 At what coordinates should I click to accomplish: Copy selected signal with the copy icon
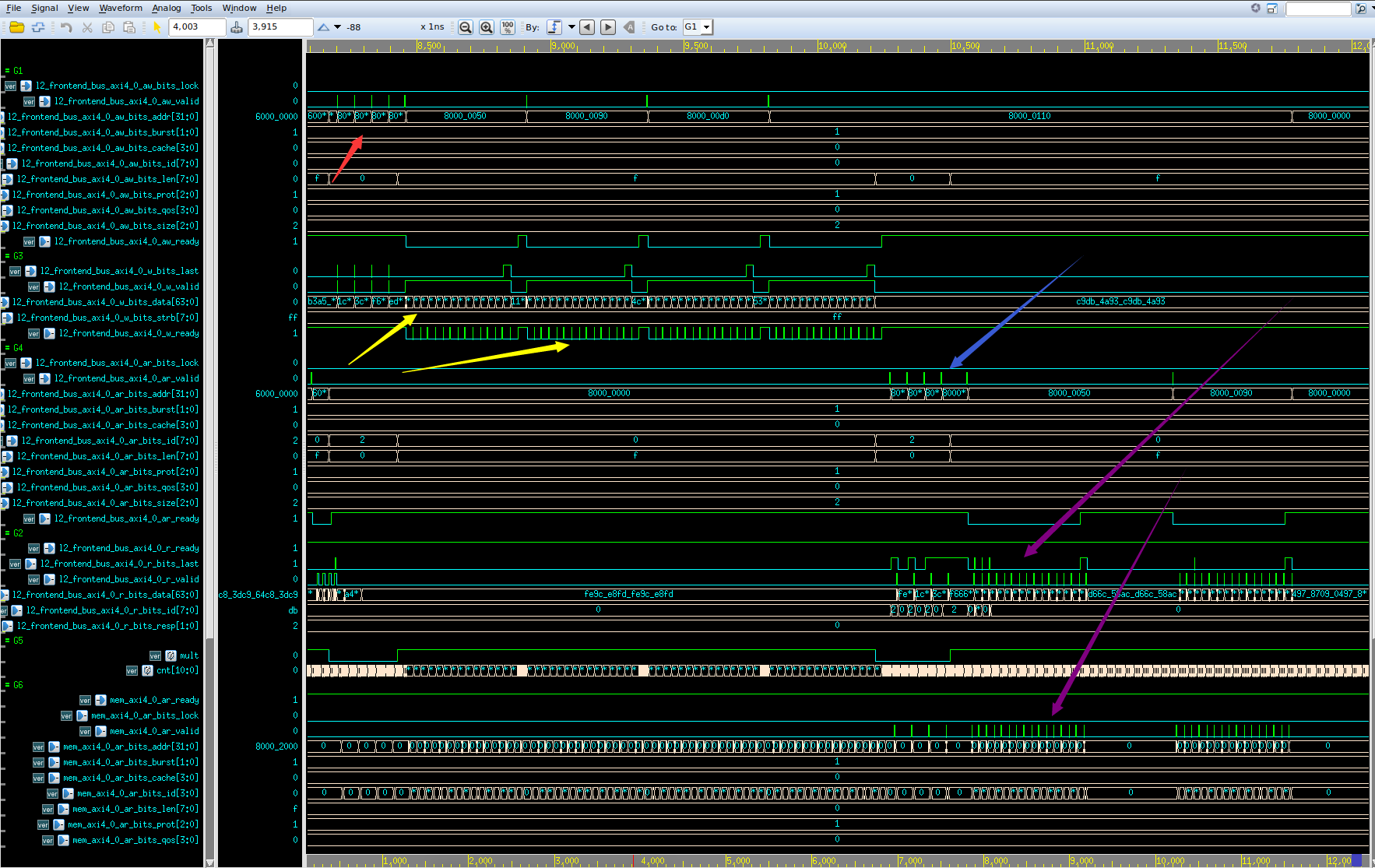coord(108,27)
